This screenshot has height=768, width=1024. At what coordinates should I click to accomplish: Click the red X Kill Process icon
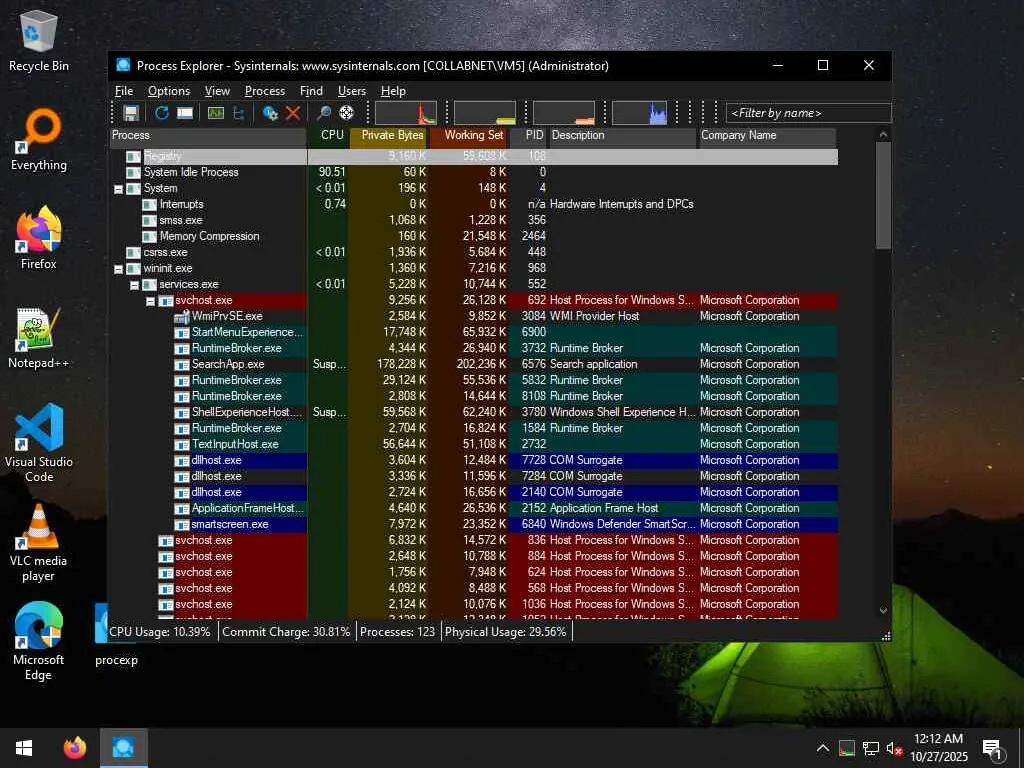click(x=293, y=113)
